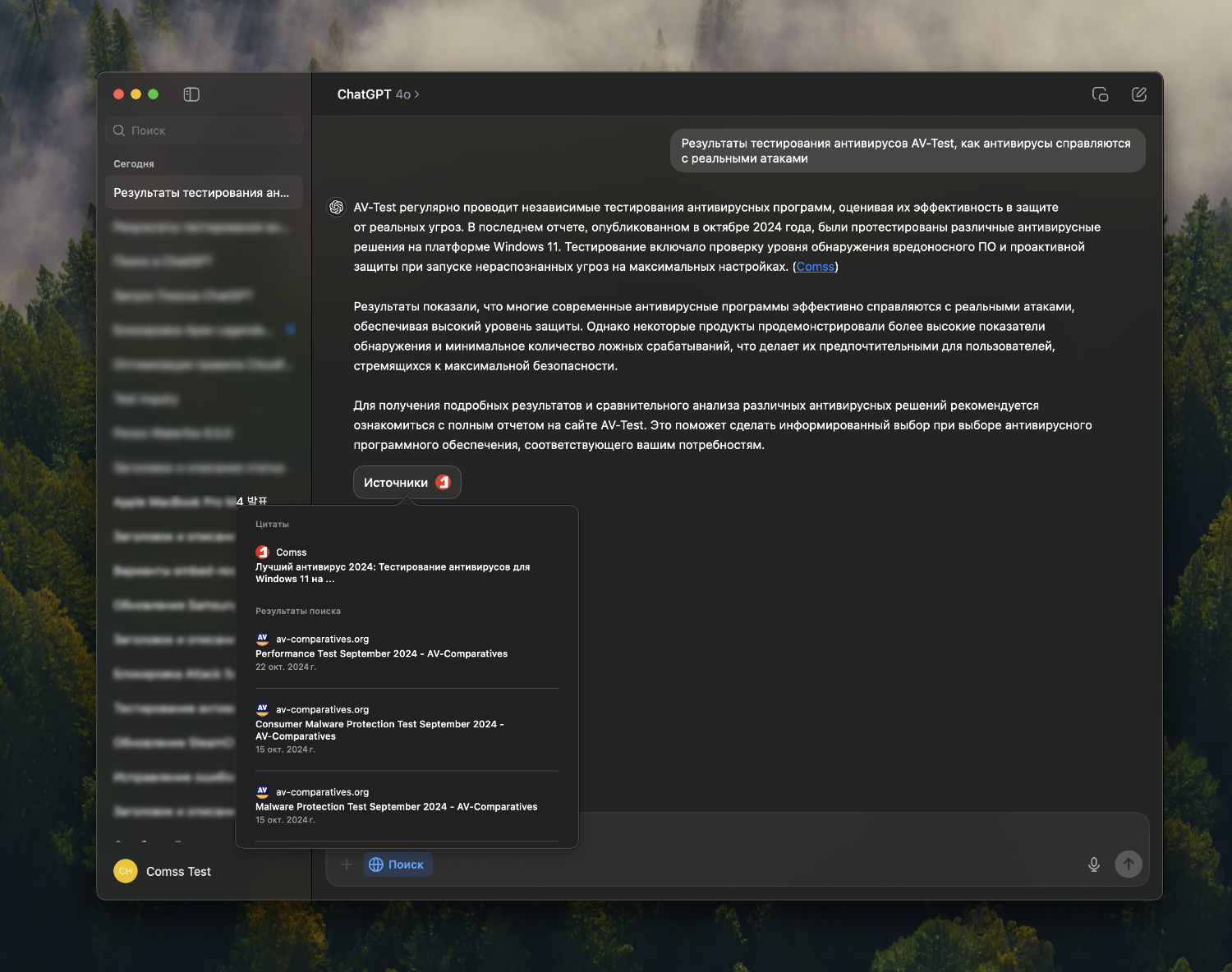Image resolution: width=1232 pixels, height=972 pixels.
Task: Click the "Сегодня" section header
Action: (x=134, y=164)
